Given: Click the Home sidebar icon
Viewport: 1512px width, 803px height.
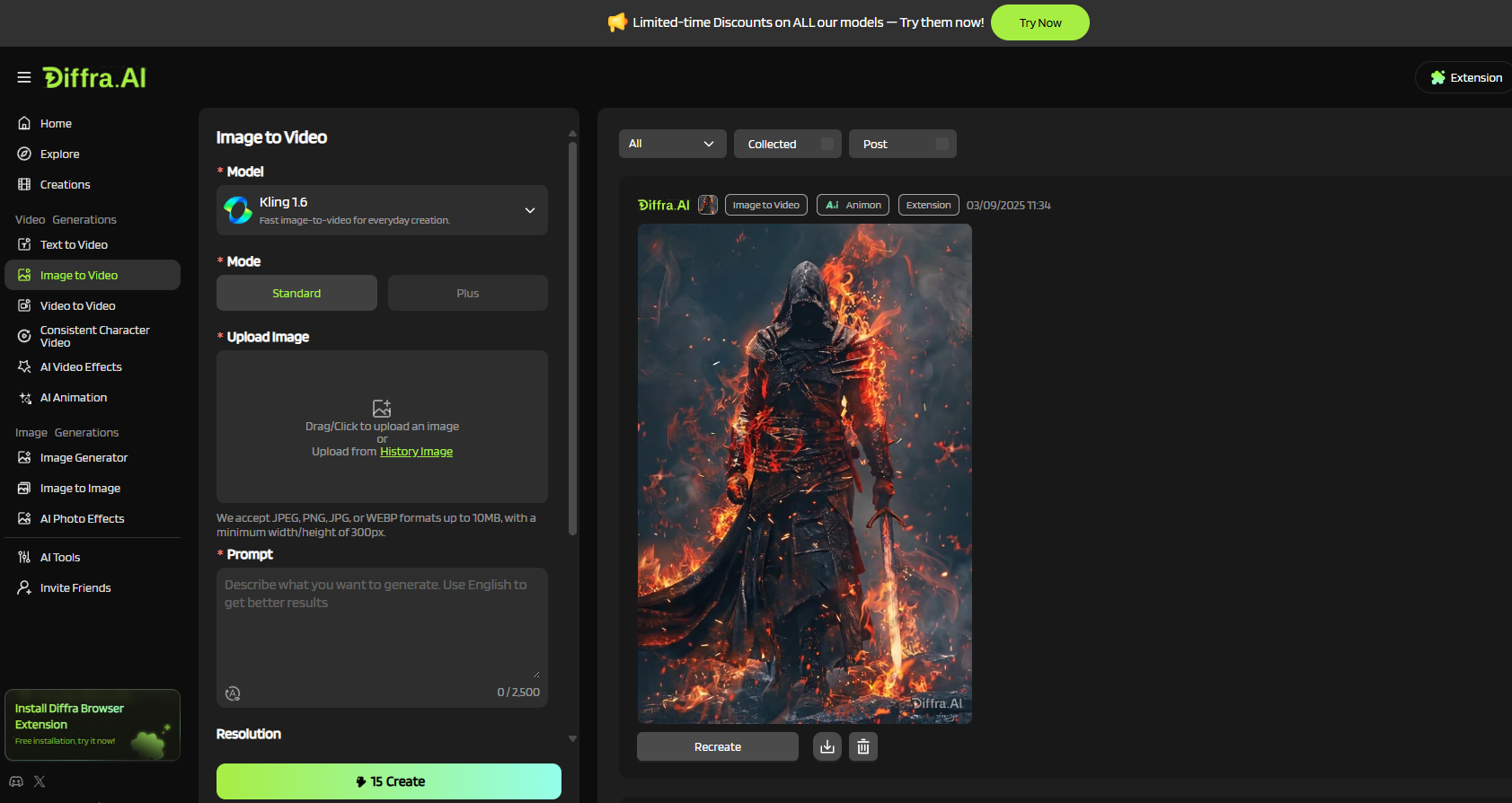Looking at the screenshot, I should [24, 123].
